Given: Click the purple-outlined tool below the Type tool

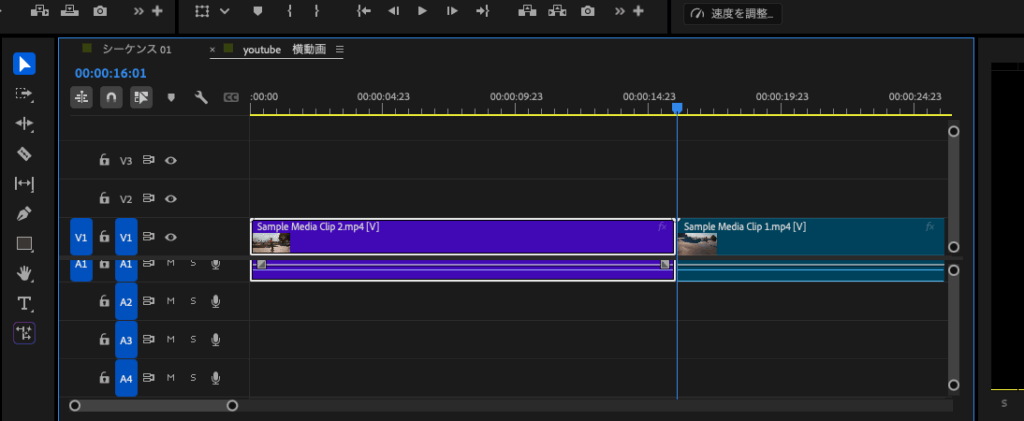Looking at the screenshot, I should pos(24,333).
